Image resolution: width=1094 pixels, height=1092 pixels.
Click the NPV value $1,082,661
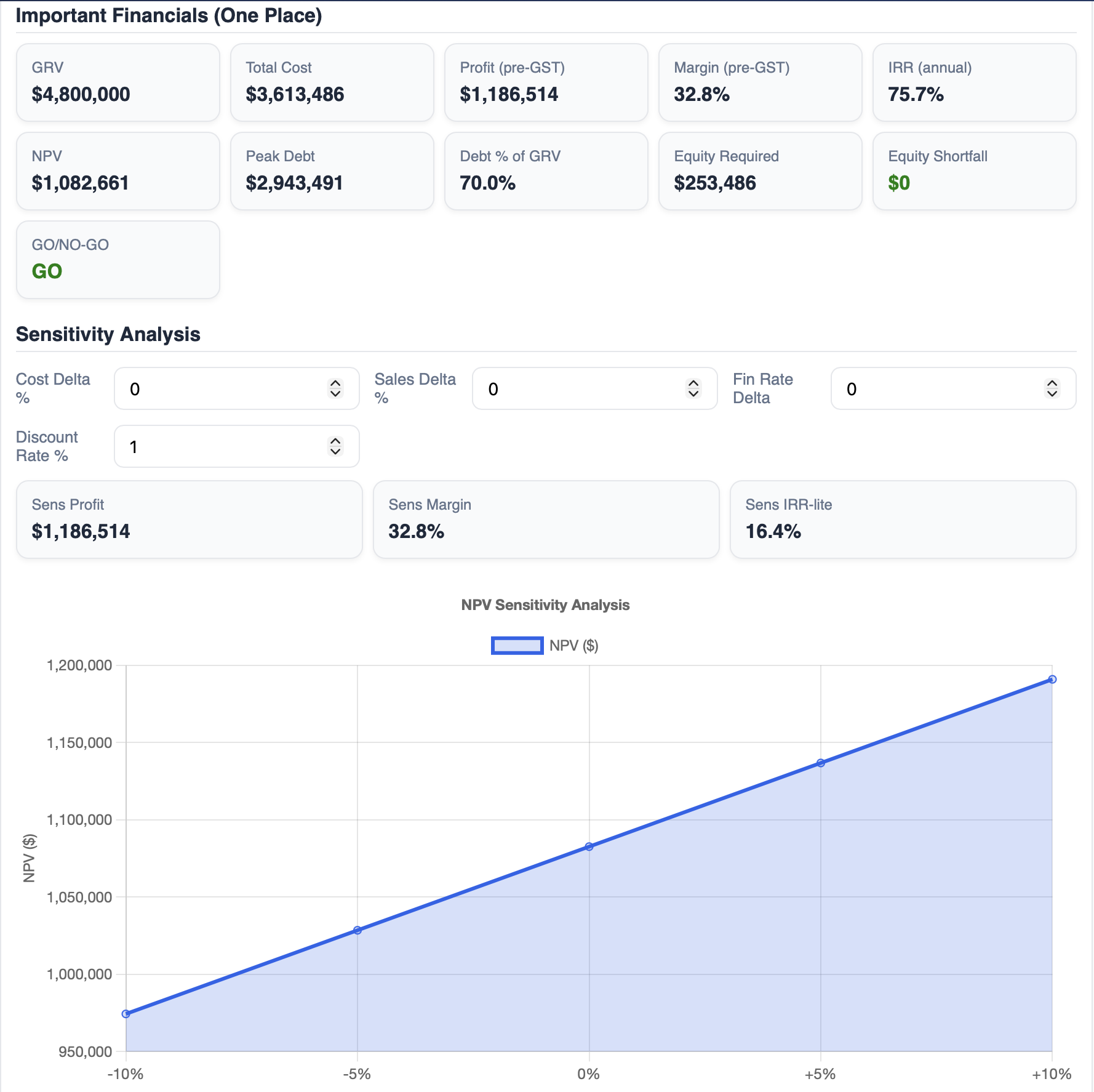pyautogui.click(x=80, y=183)
